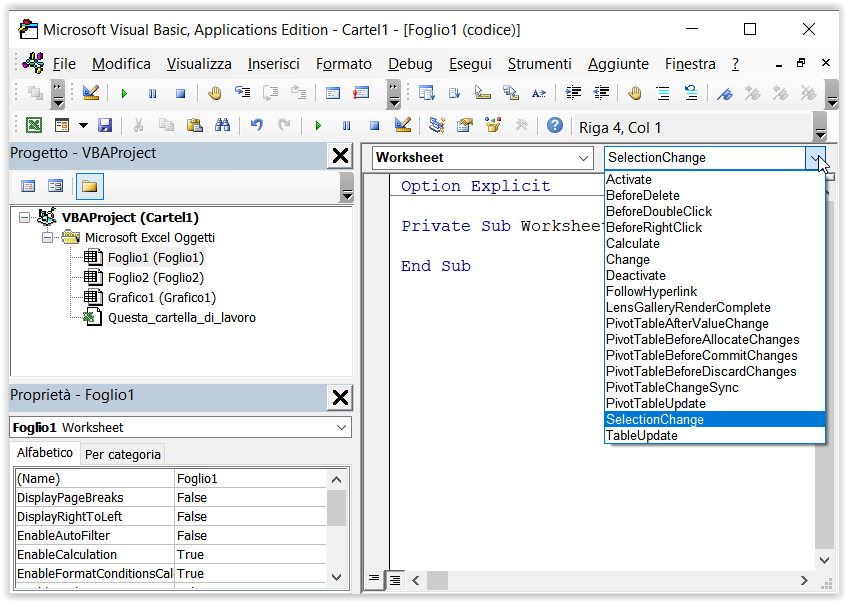Screen dimensions: 847x602
Task: Open the Worksheet object dropdown
Action: tap(583, 158)
